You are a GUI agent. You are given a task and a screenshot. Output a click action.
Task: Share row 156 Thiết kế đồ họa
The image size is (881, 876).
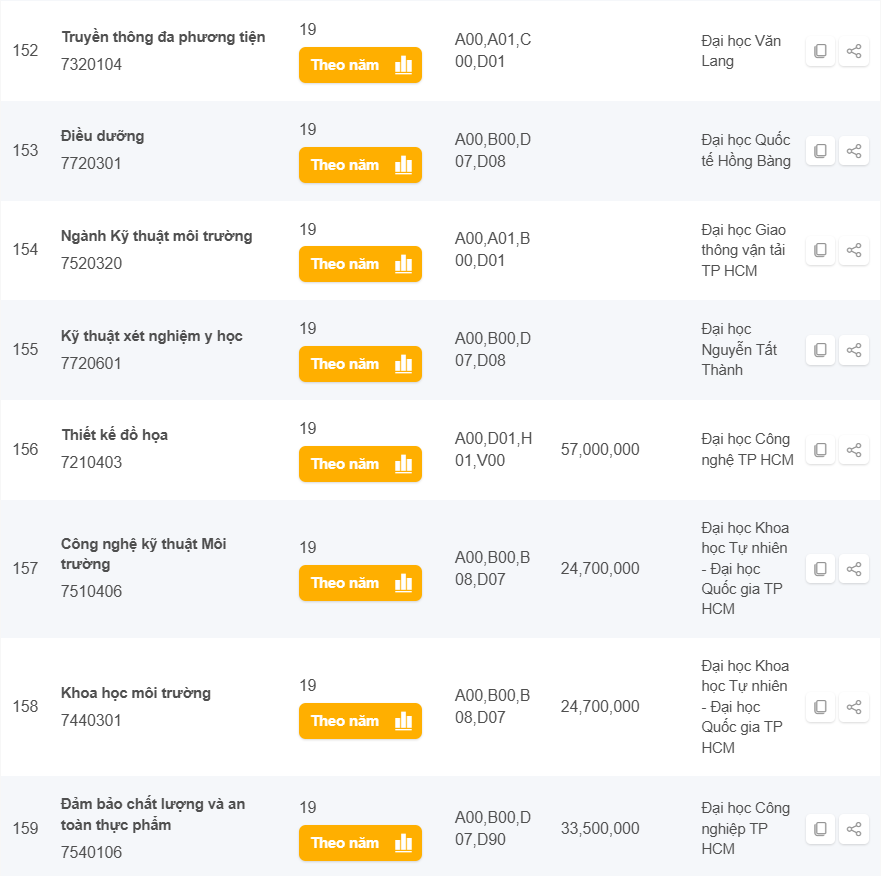(854, 450)
